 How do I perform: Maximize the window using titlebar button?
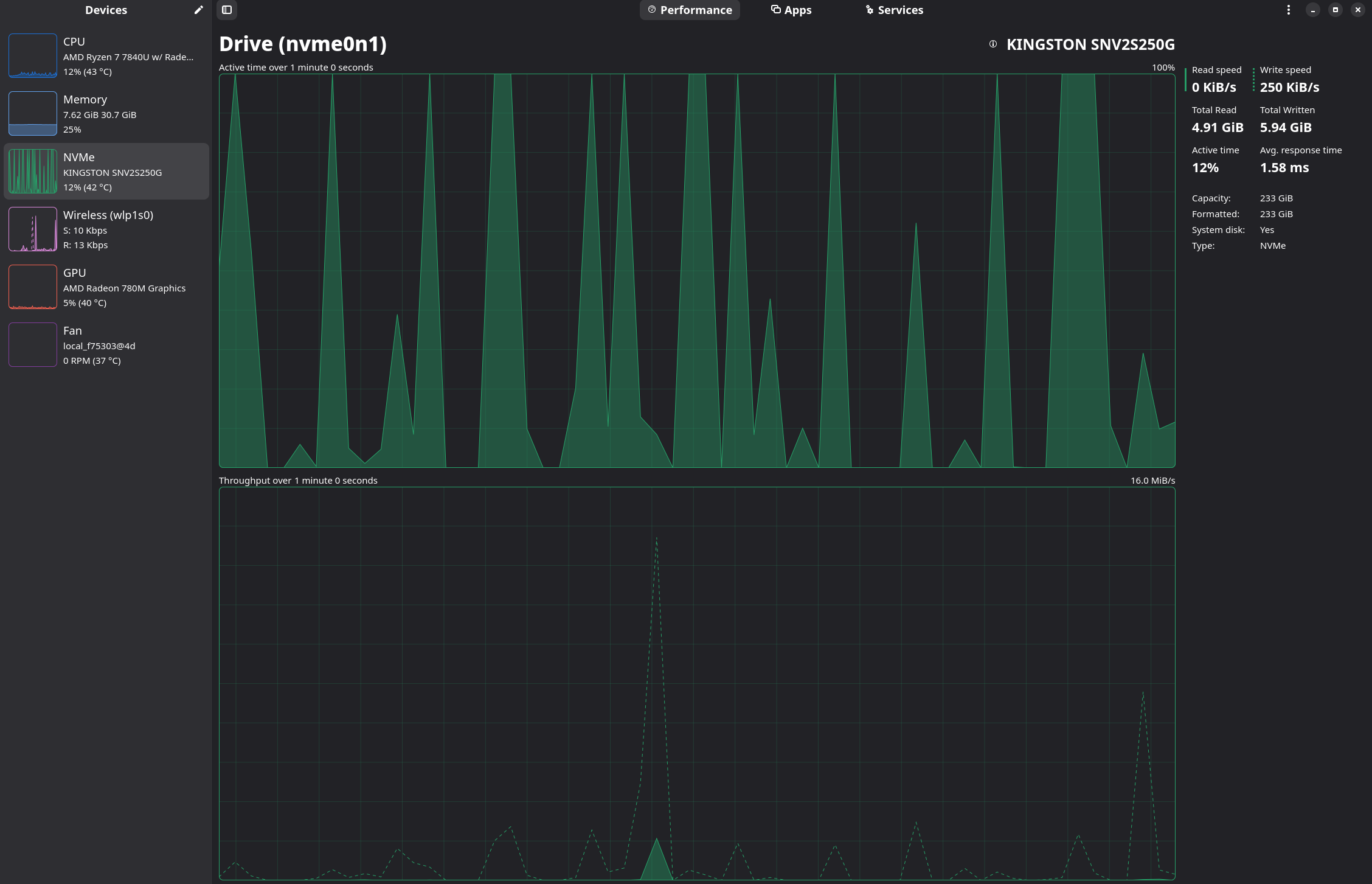pyautogui.click(x=1335, y=10)
